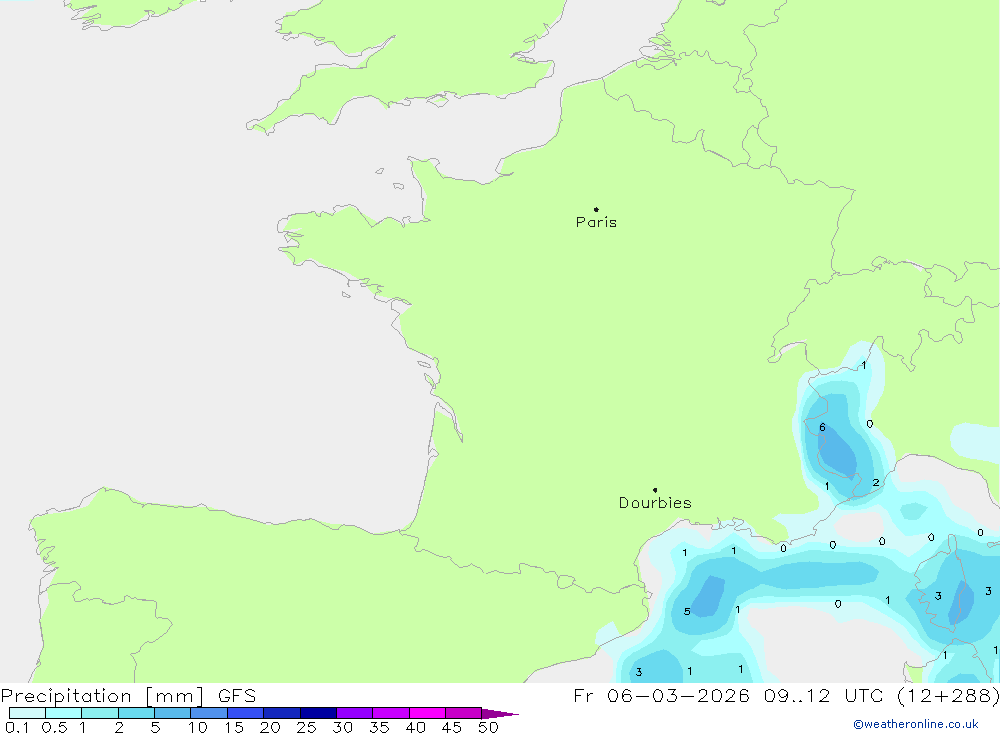Click the '(12+288)' forecast offset text

[948, 695]
